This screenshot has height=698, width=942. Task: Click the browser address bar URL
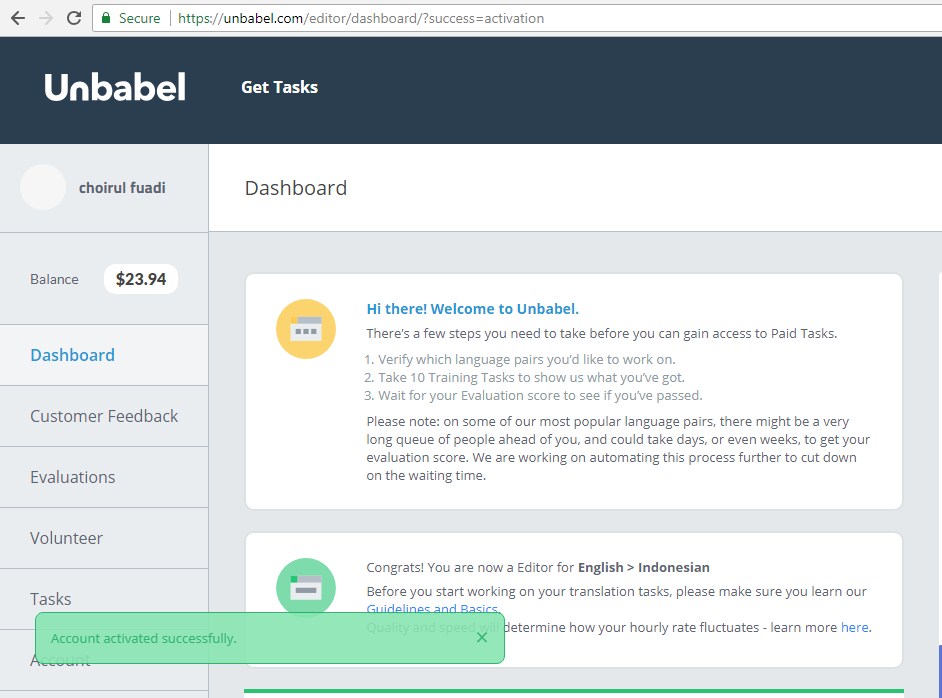coord(361,18)
